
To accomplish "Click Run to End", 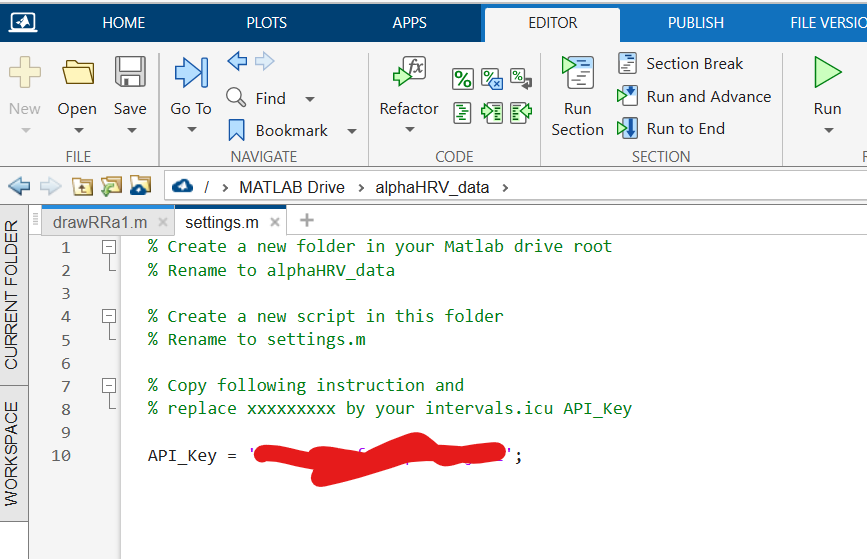I will [x=671, y=128].
